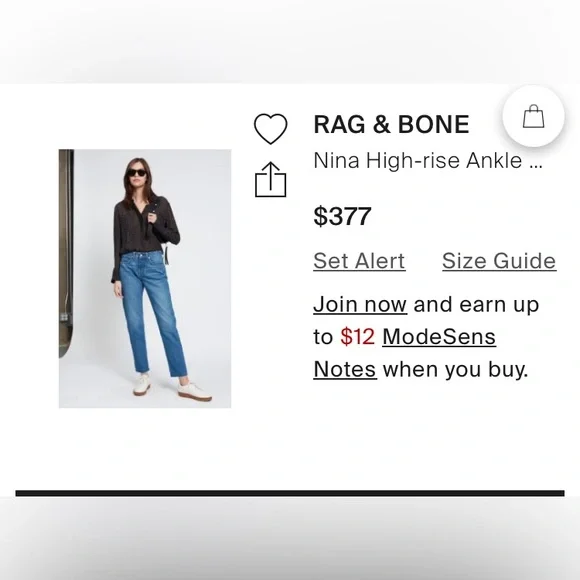
Task: Open the Set Alert link
Action: (x=359, y=261)
